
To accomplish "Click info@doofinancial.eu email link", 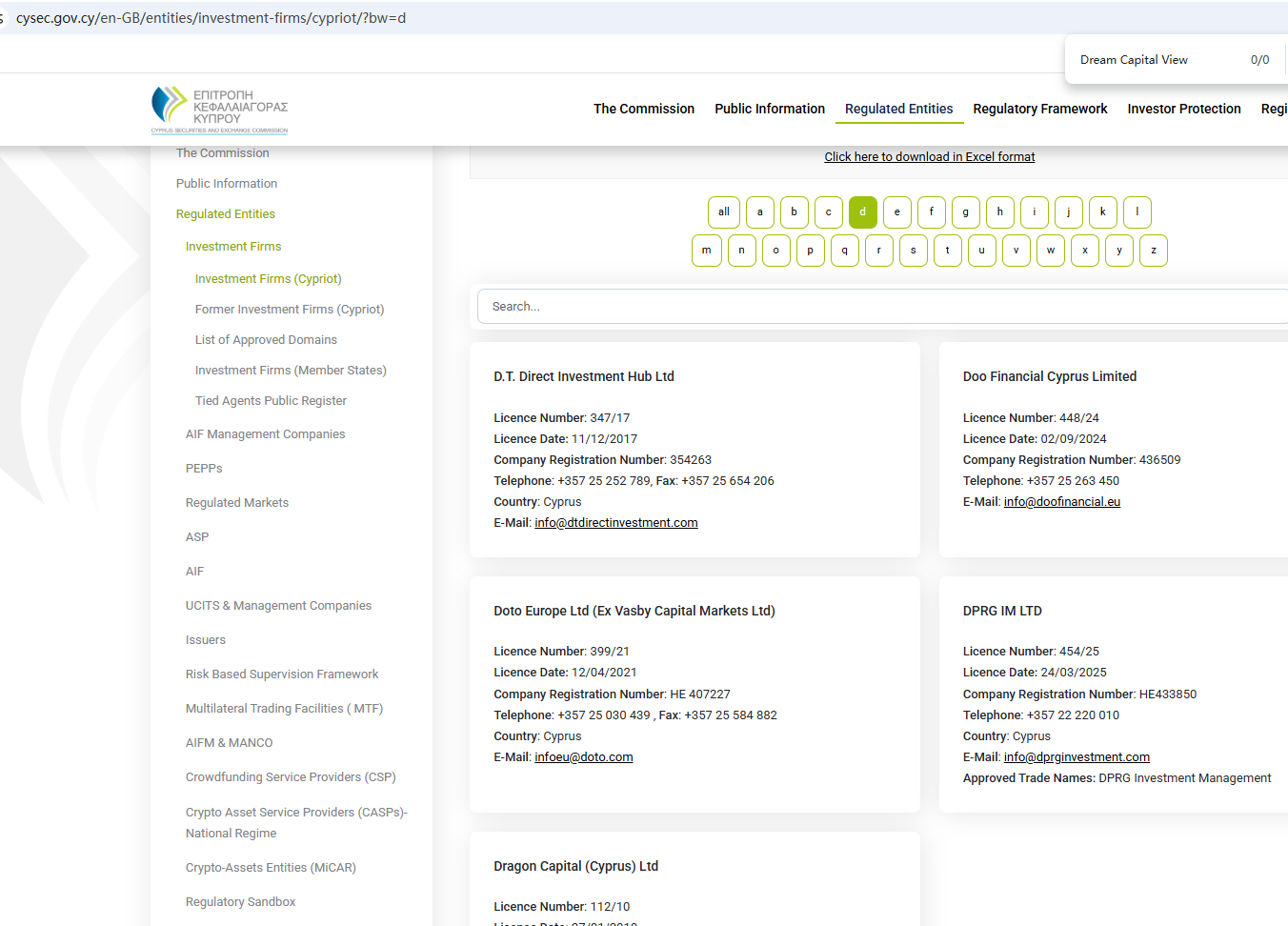I will click(x=1061, y=502).
